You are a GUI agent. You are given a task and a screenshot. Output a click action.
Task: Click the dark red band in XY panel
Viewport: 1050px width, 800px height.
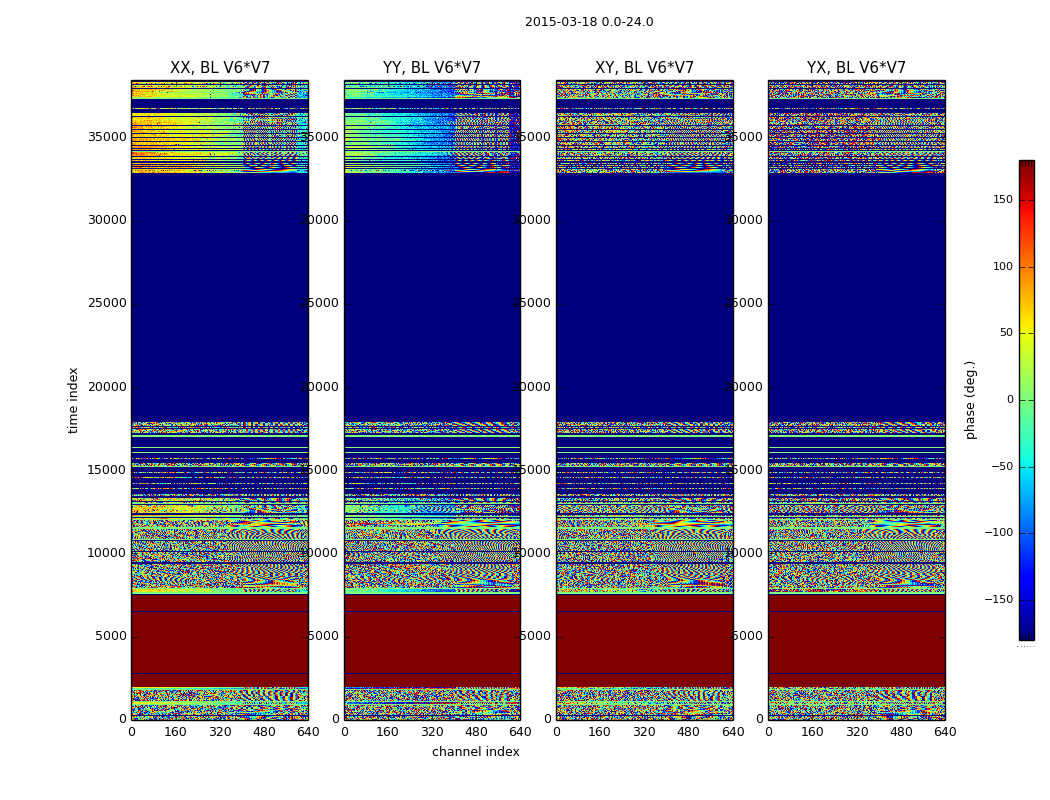click(x=644, y=640)
